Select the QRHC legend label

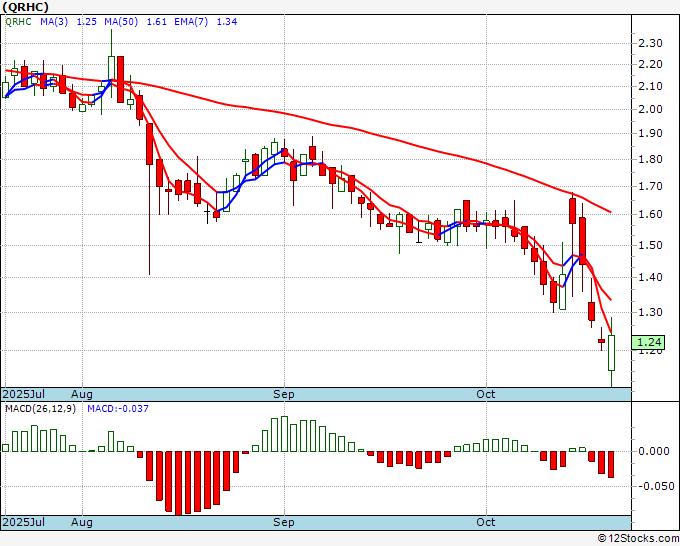pos(18,22)
